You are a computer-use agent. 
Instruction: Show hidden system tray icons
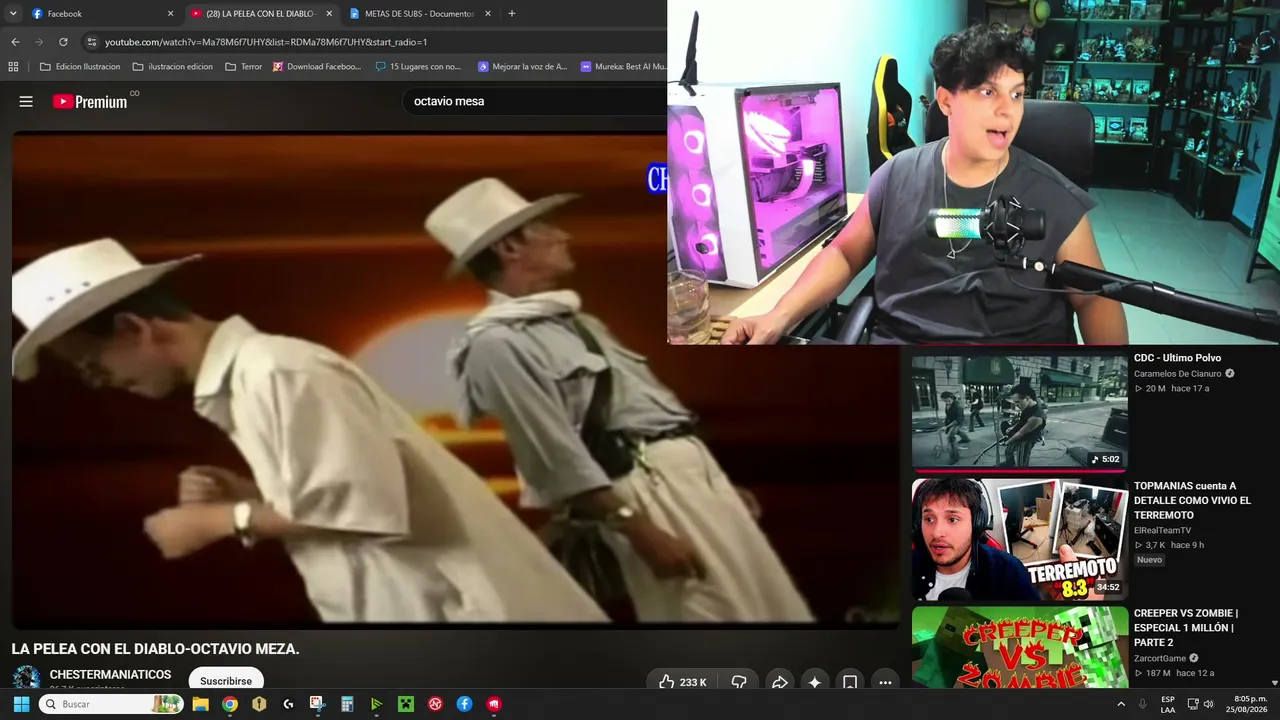1121,704
